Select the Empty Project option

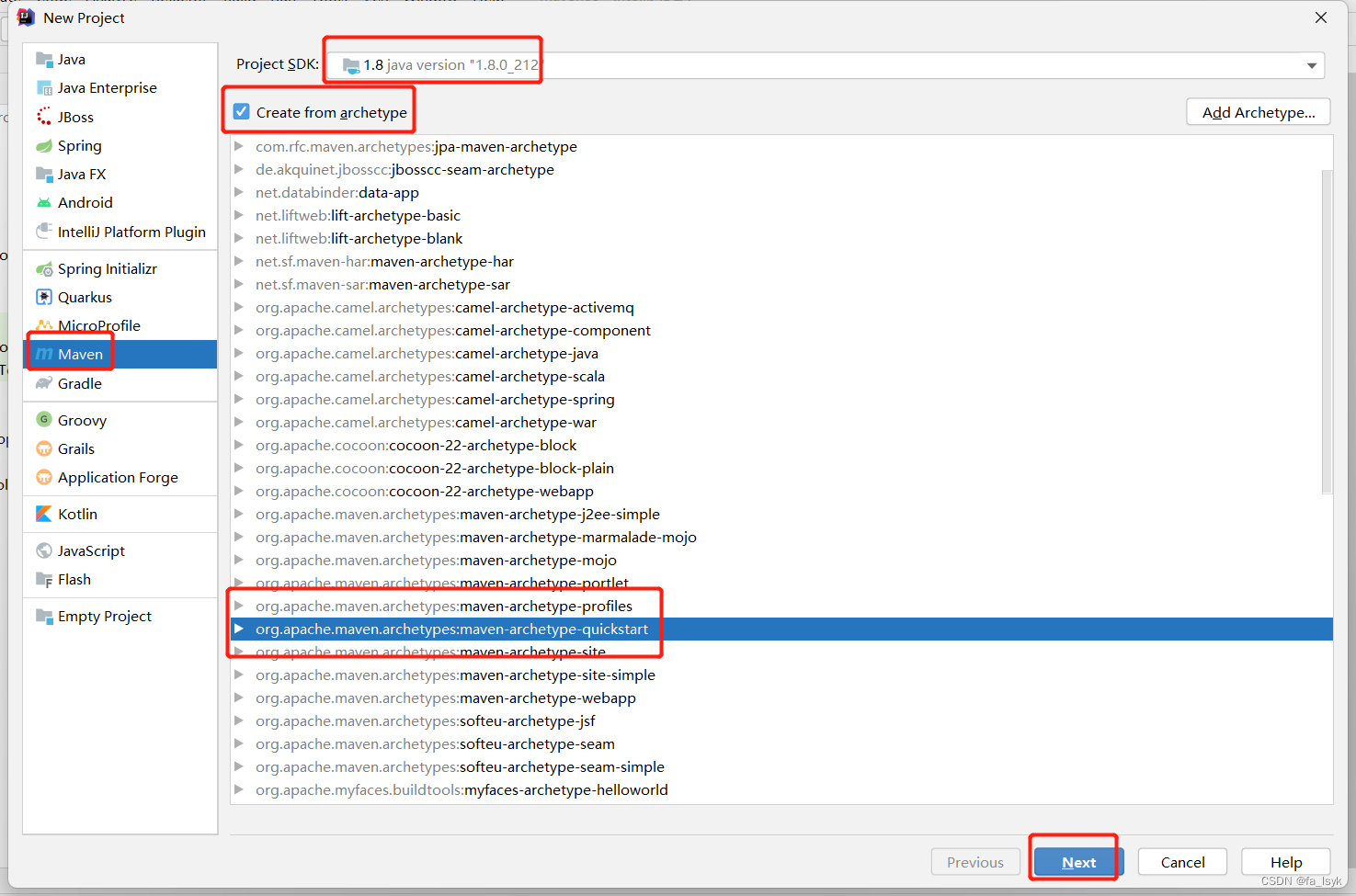point(103,616)
